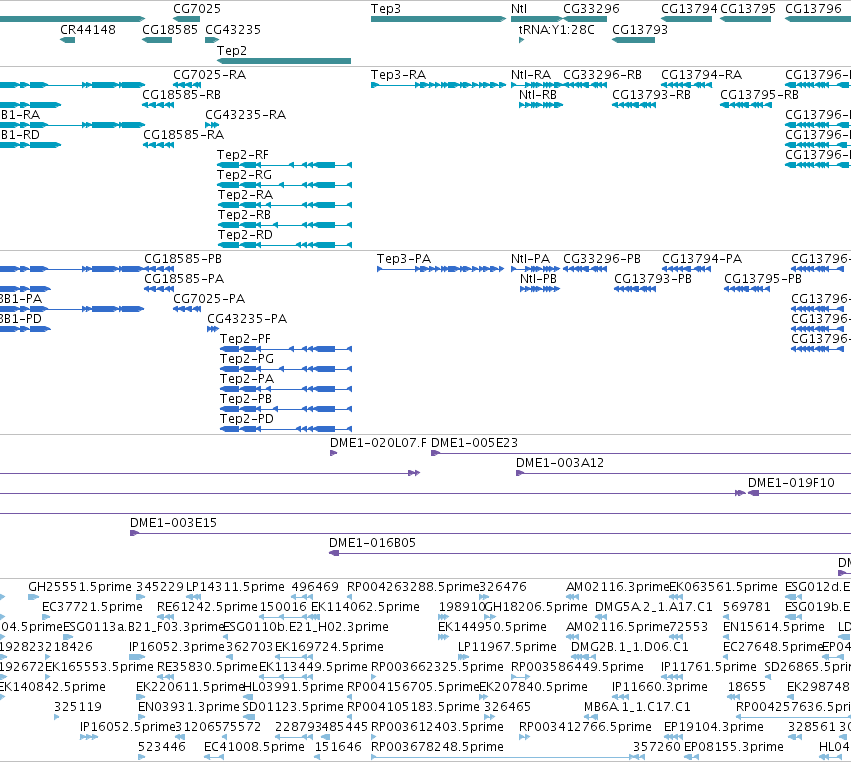Click the CG43235-RA transcript label
Screen dimensions: 851x762
pos(245,115)
